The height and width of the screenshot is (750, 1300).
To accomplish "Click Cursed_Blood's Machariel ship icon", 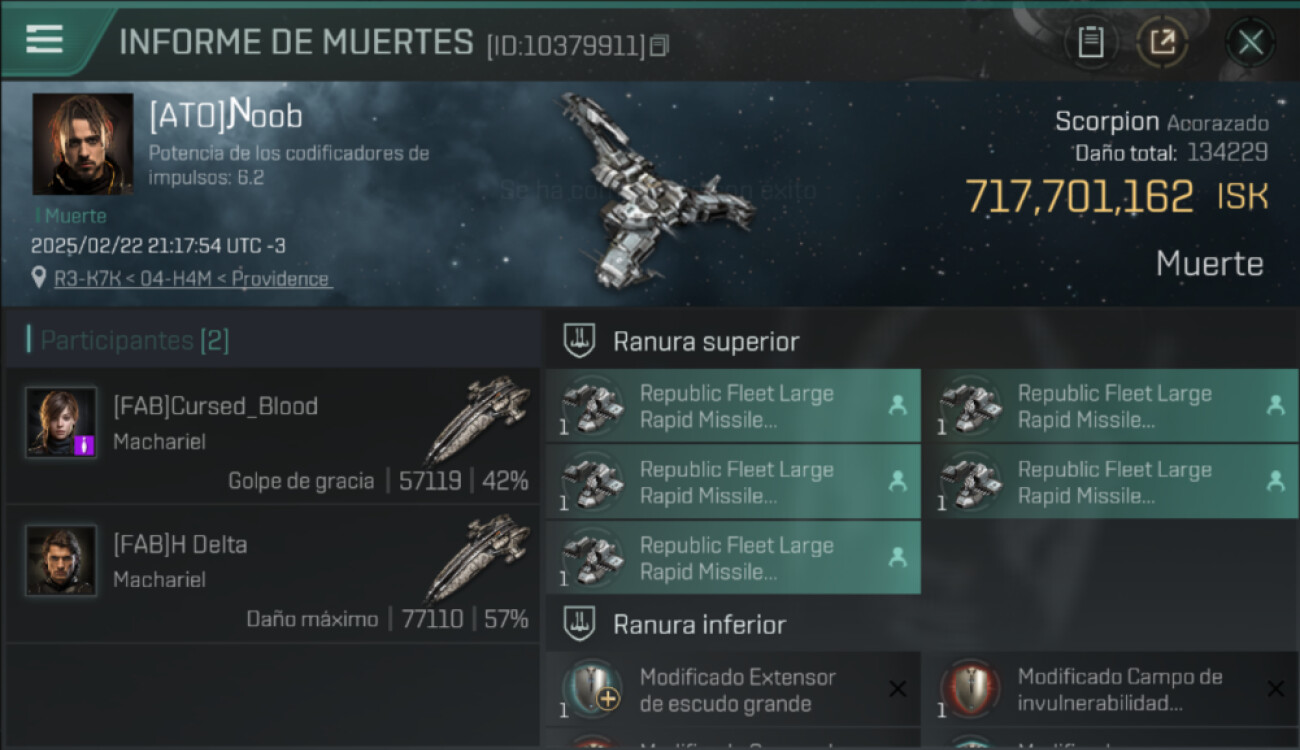I will click(x=478, y=418).
